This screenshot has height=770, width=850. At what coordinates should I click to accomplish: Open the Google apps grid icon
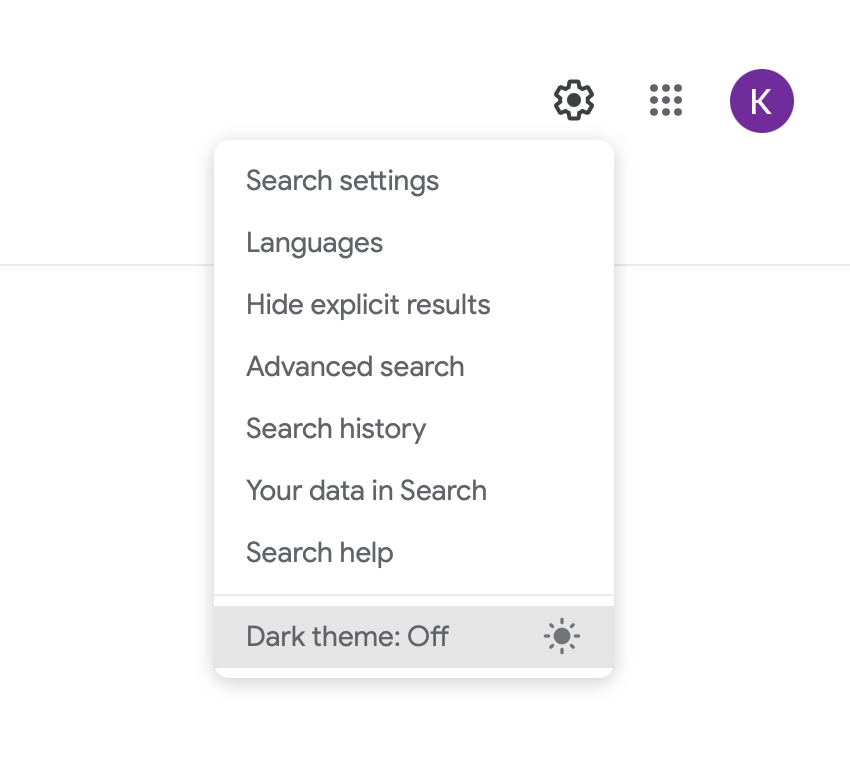click(666, 100)
